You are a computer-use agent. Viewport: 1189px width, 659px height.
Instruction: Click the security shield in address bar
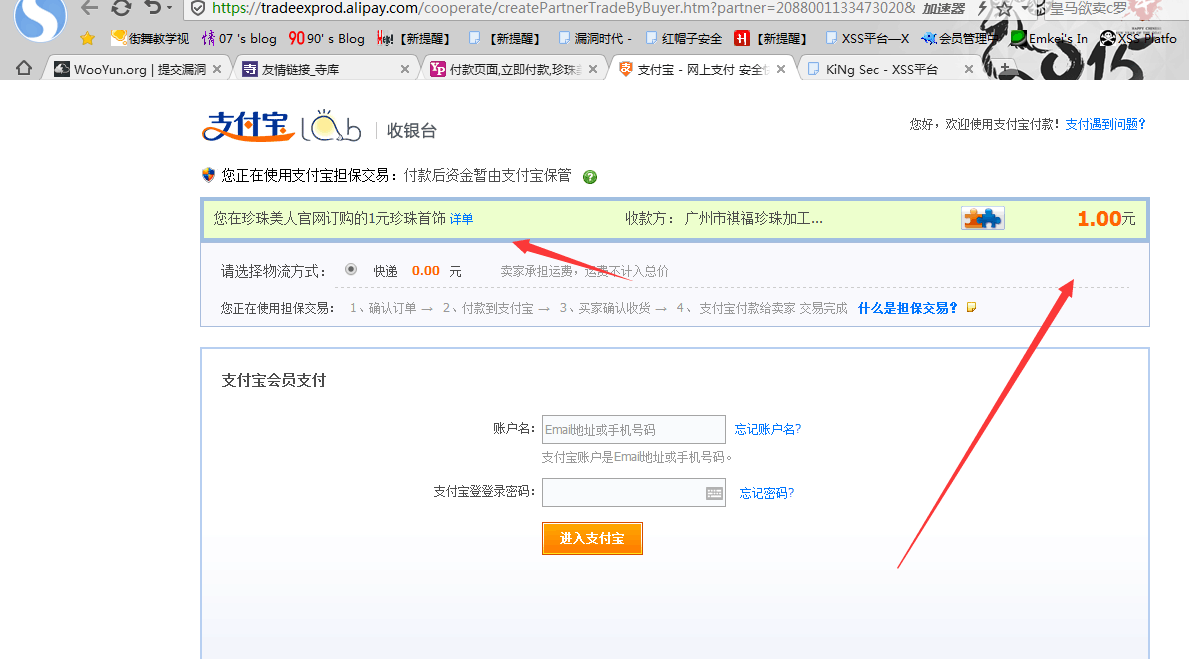click(197, 8)
